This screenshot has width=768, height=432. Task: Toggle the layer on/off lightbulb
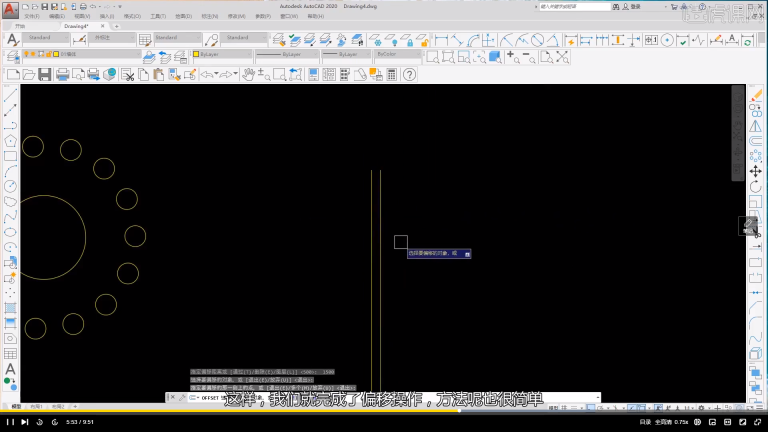26,54
